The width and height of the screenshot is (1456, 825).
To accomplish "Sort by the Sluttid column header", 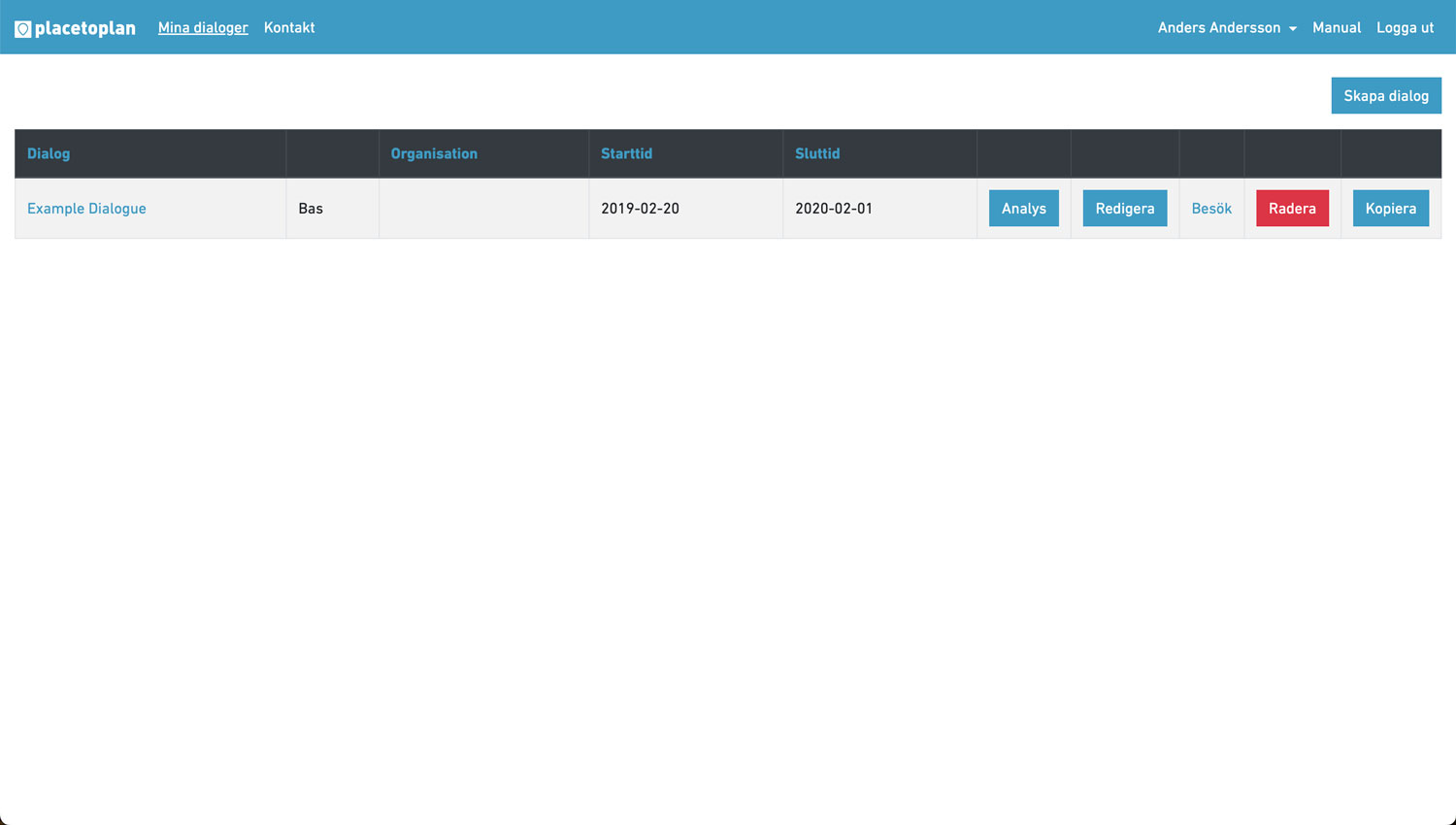I will coord(817,153).
